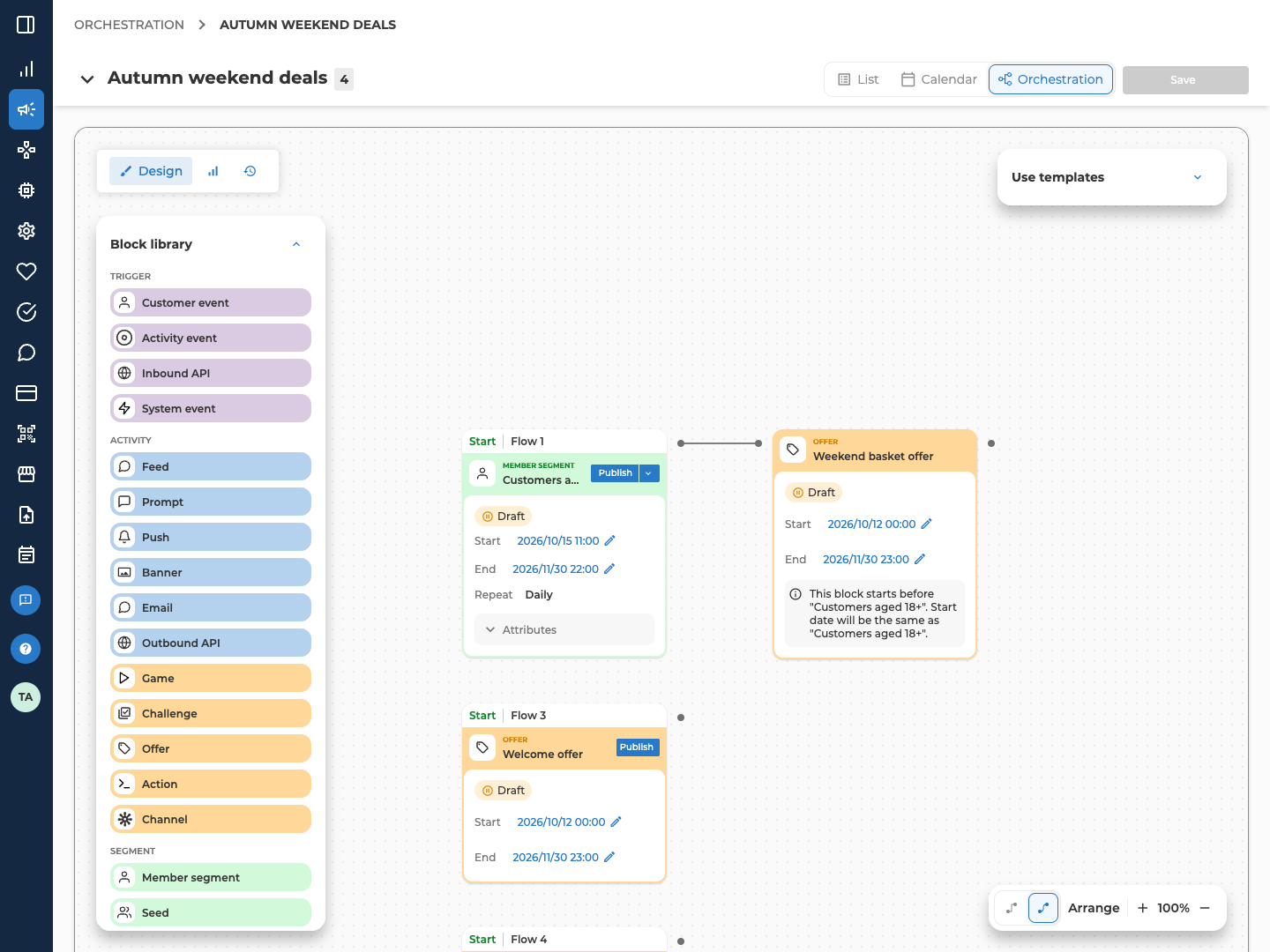1270x952 pixels.
Task: Switch to the List view
Action: (x=859, y=79)
